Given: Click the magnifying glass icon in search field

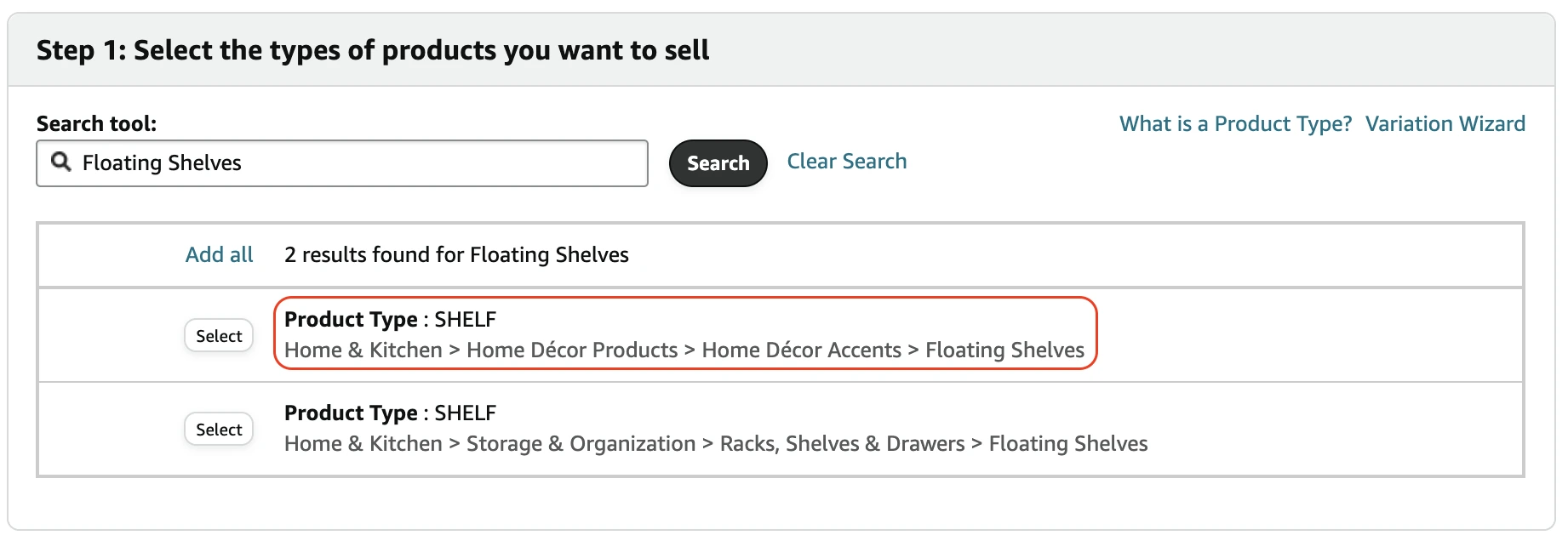Looking at the screenshot, I should 60,162.
